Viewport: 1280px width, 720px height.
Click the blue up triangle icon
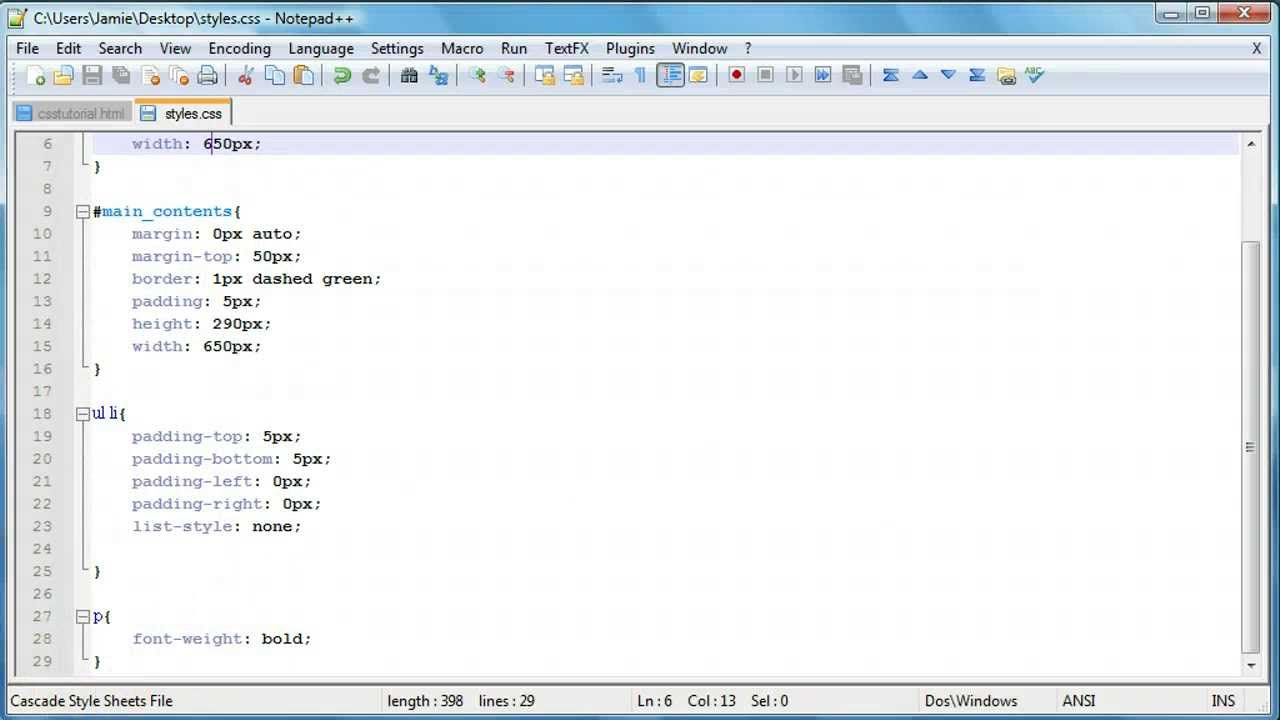click(920, 76)
